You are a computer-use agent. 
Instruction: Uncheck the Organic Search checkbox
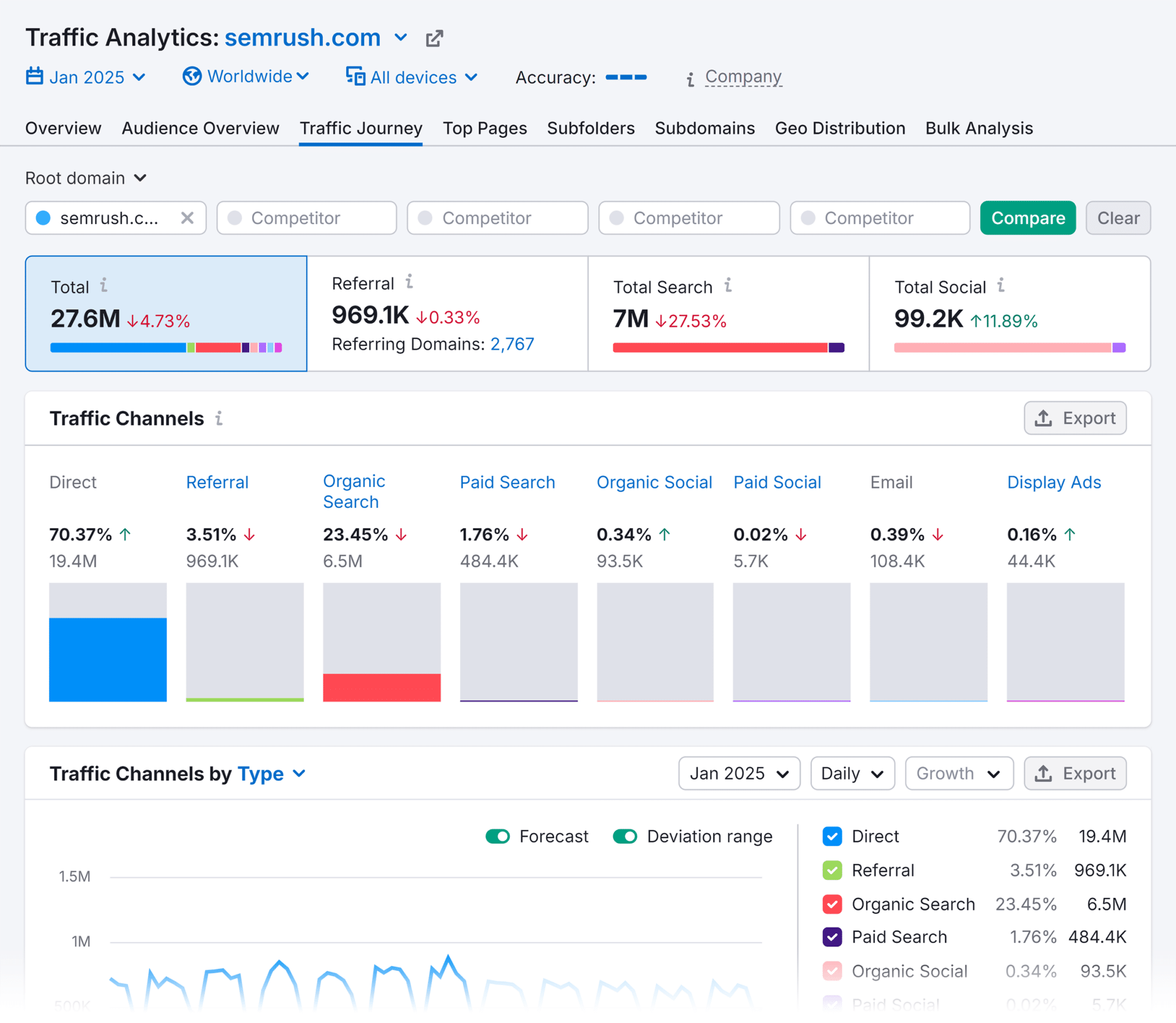coord(832,904)
